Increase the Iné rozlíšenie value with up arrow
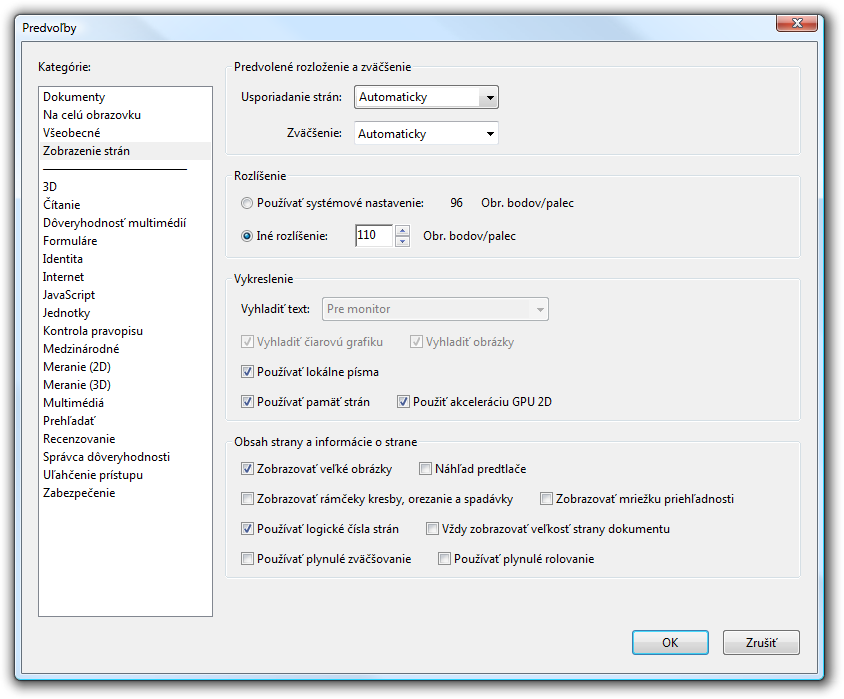 [x=402, y=231]
